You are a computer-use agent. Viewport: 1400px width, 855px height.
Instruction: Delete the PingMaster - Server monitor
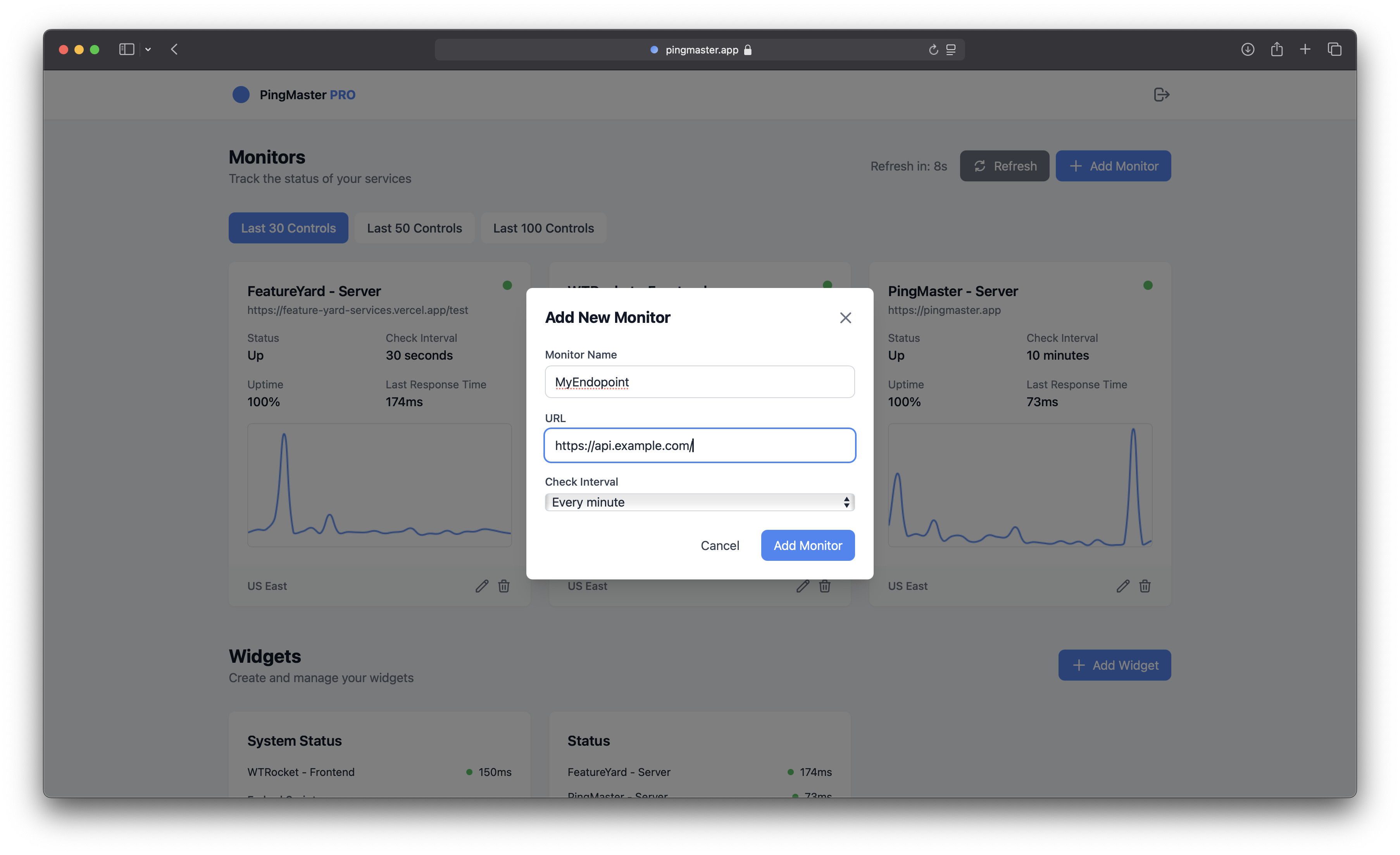click(x=1145, y=586)
